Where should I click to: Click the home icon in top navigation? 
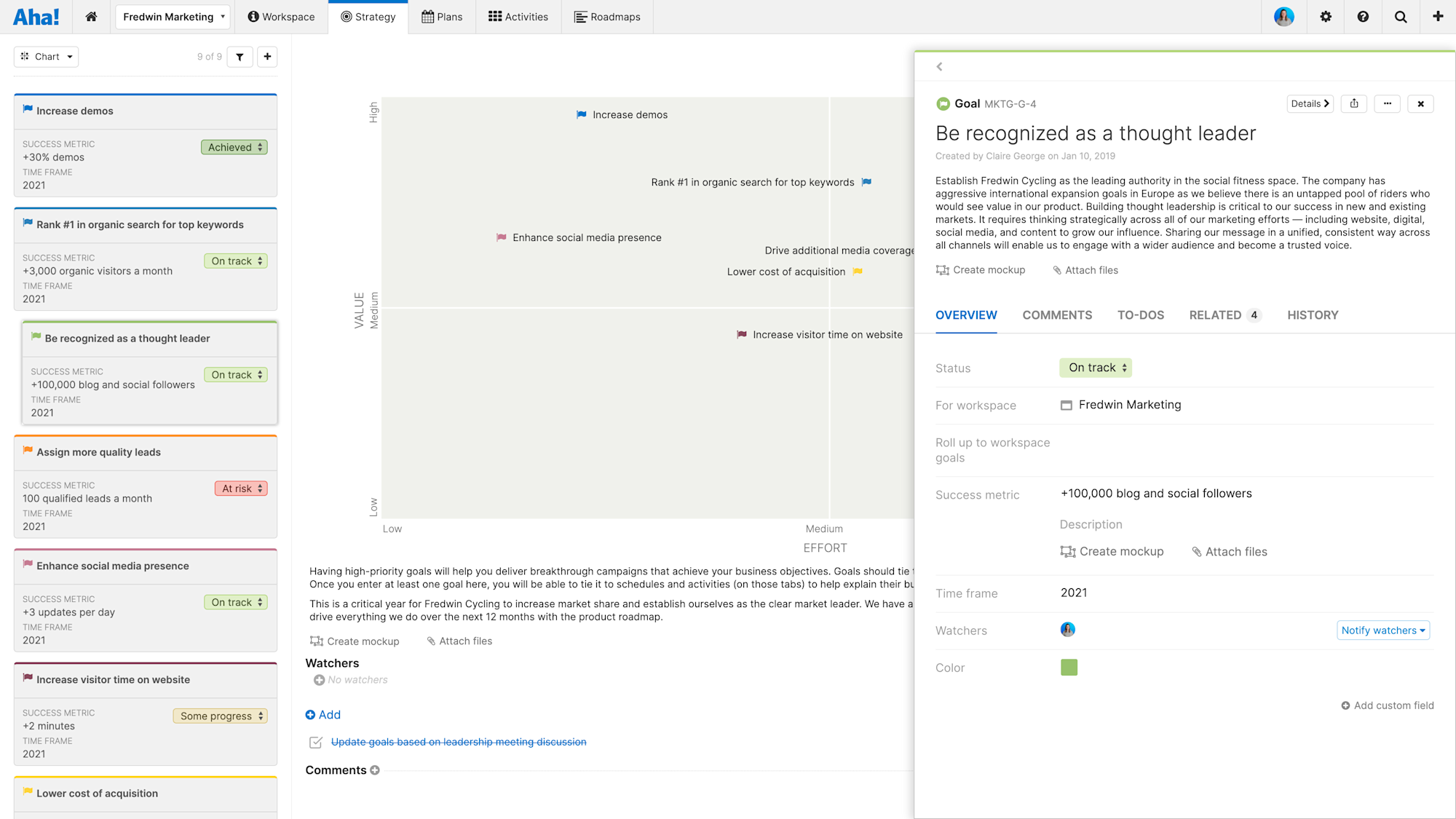(91, 17)
